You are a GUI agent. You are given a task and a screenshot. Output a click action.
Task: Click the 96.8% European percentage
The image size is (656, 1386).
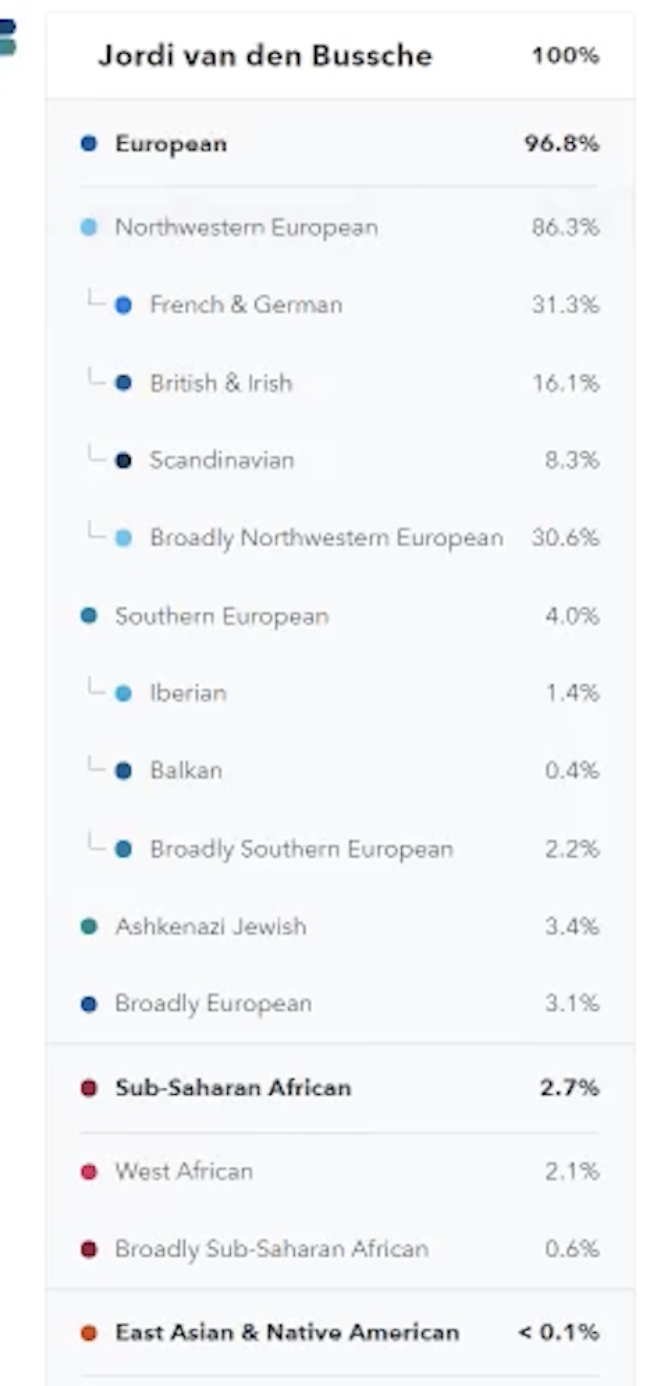point(562,144)
